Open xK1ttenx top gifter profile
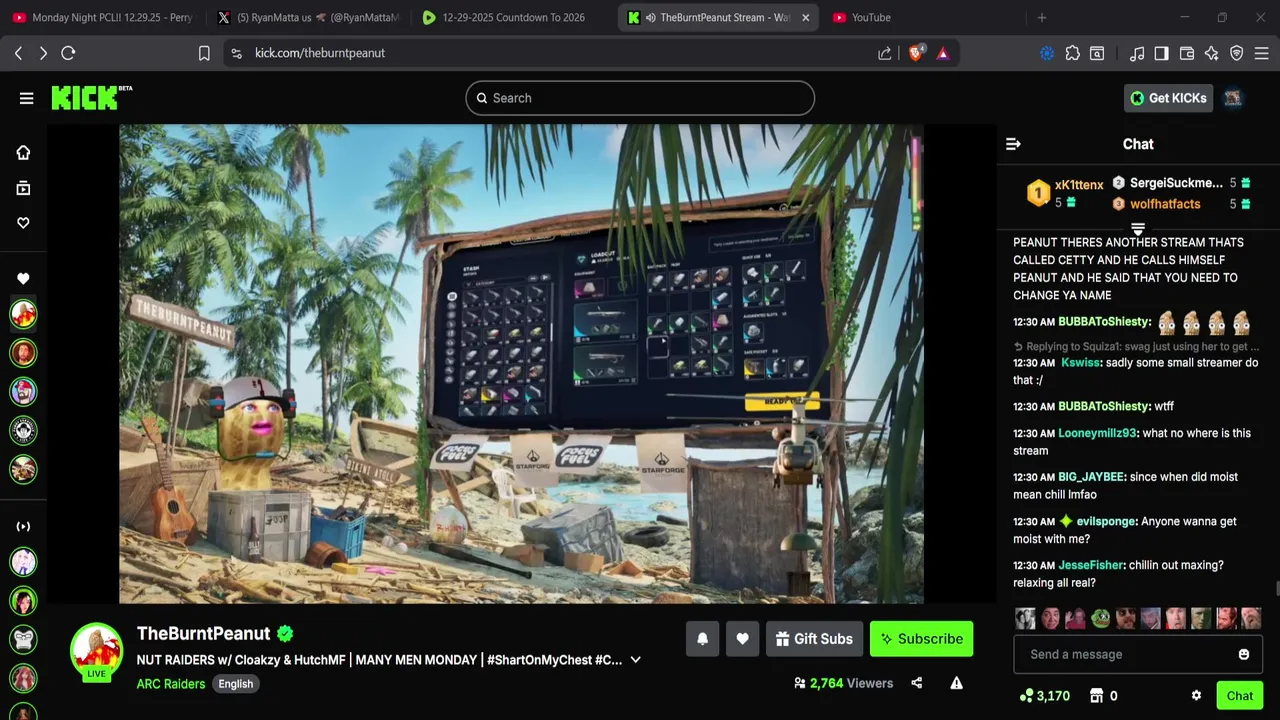The width and height of the screenshot is (1280, 720). [1079, 185]
